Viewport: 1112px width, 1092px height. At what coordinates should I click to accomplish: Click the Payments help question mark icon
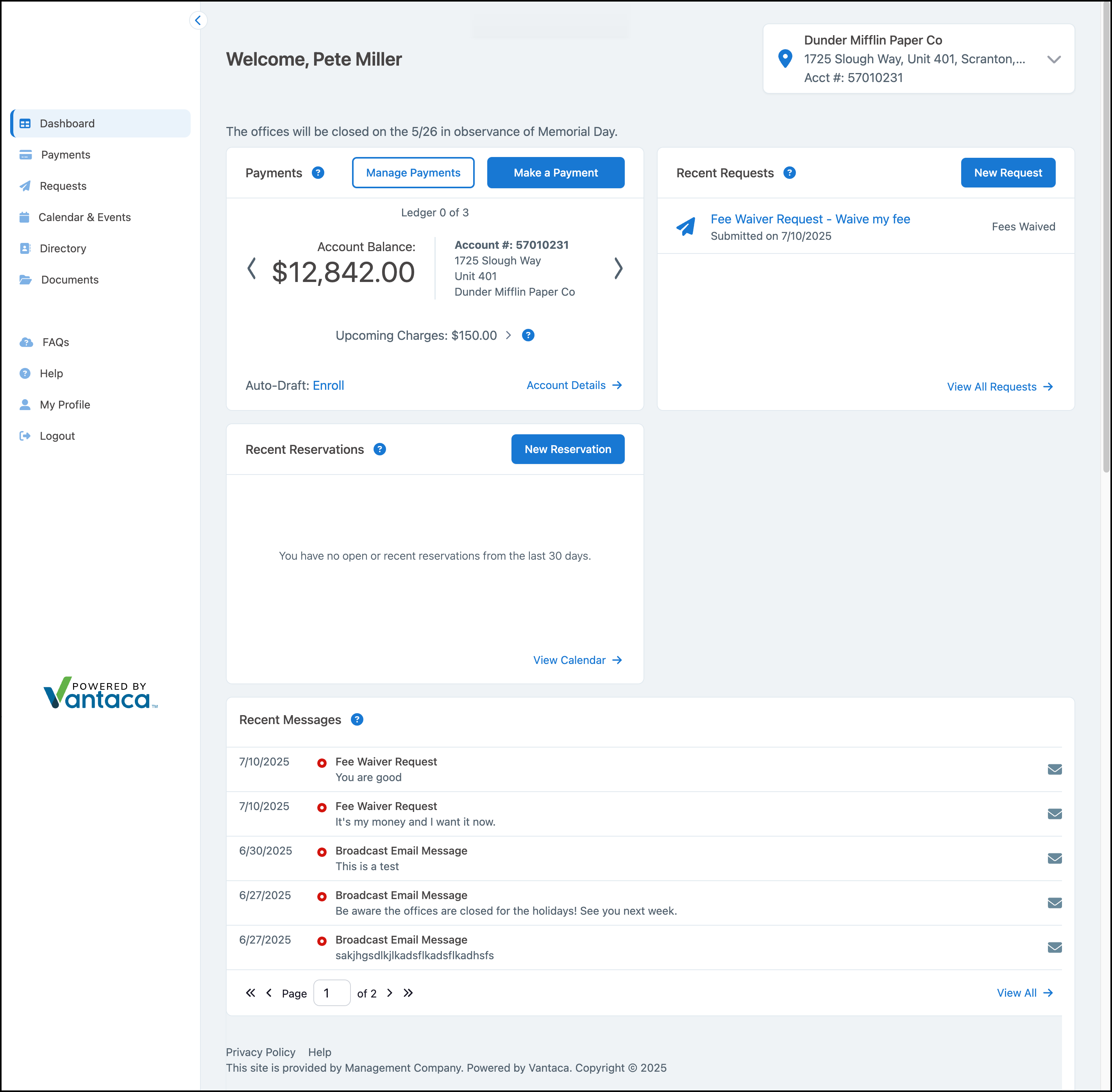pos(318,173)
